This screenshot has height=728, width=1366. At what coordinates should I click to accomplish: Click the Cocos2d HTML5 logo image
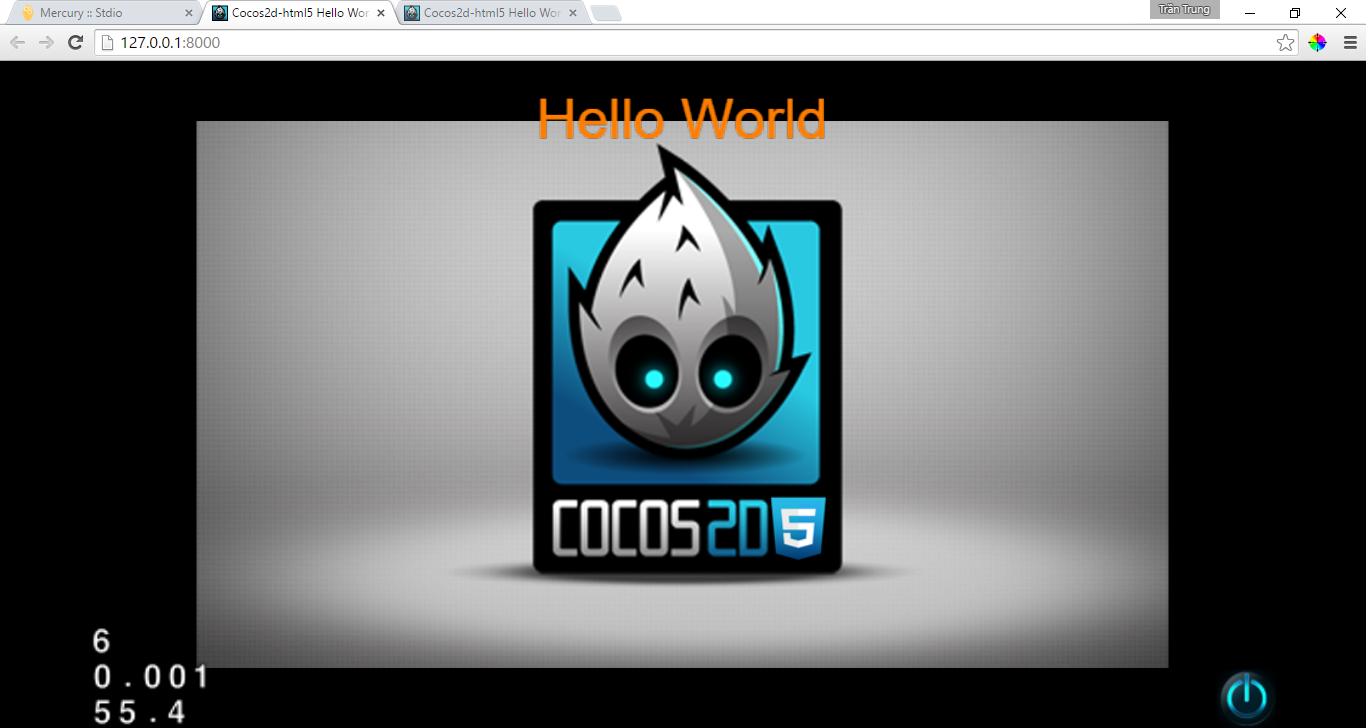point(687,360)
